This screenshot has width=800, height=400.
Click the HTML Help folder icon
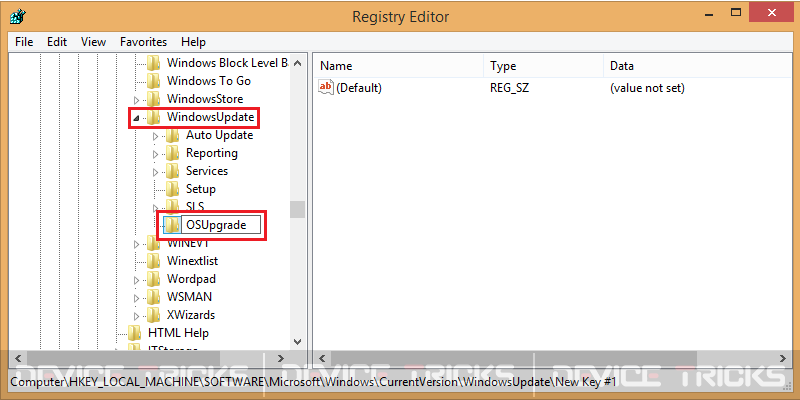135,333
